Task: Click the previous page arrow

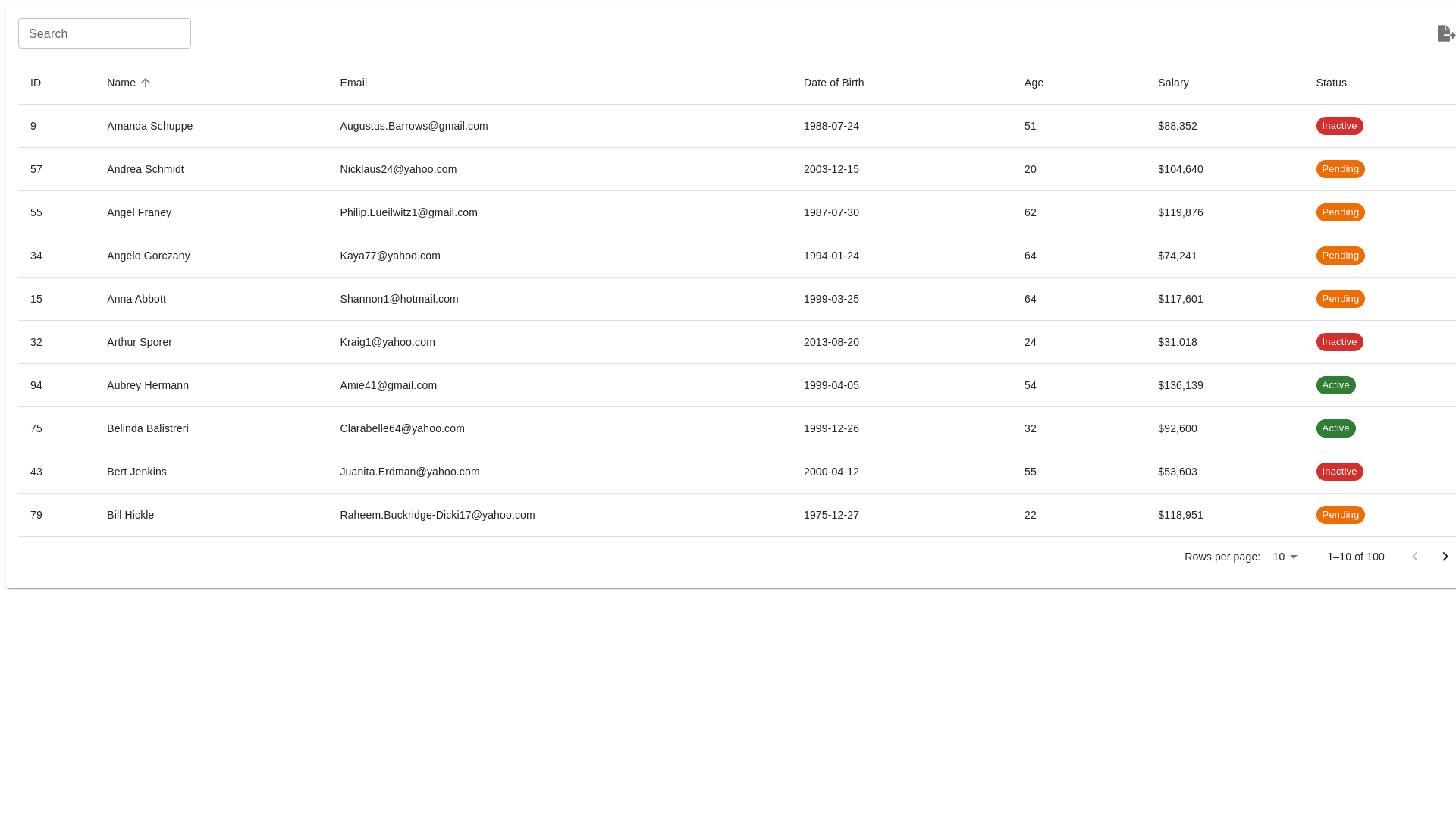Action: coord(1414,557)
